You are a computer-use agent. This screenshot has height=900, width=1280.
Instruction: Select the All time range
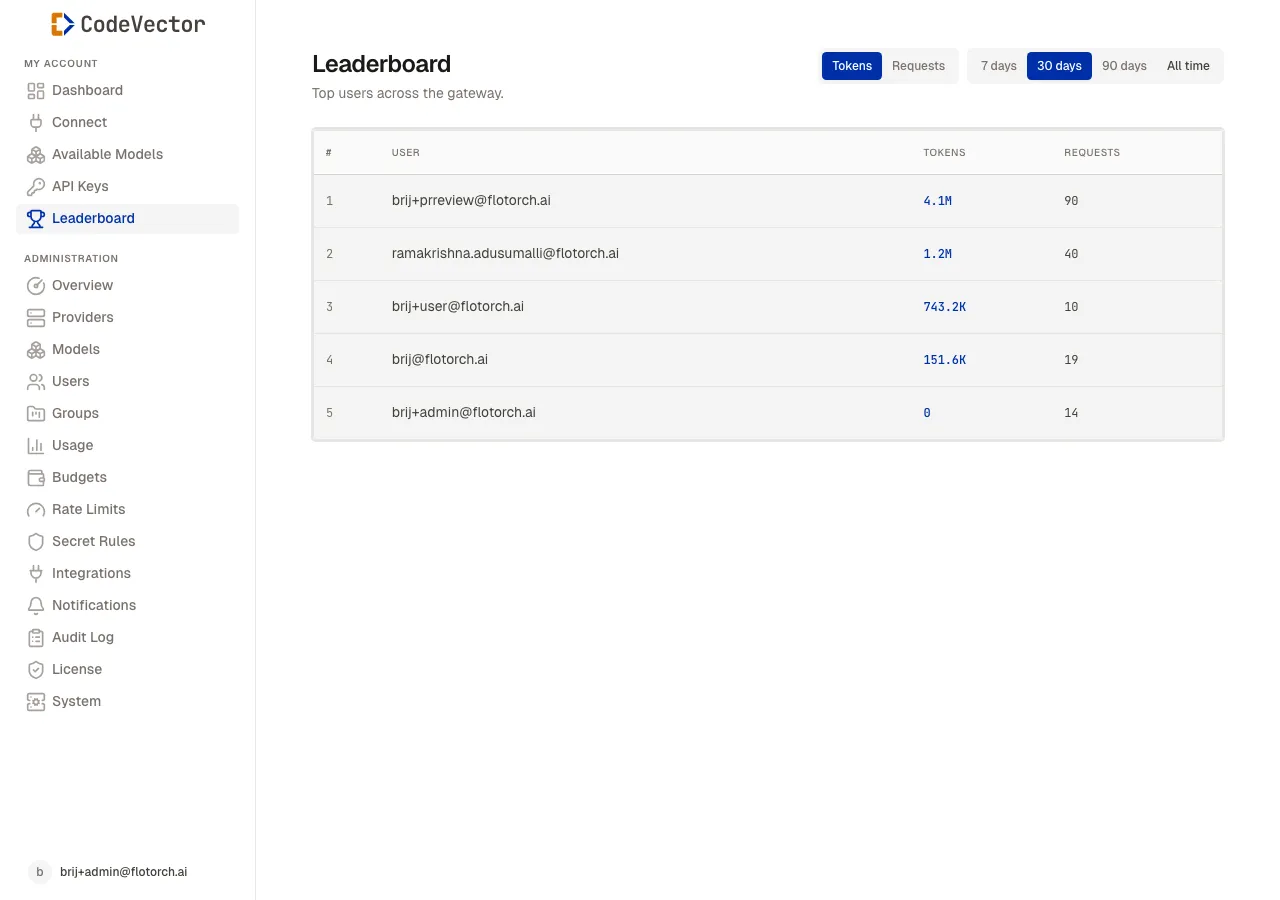coord(1188,66)
